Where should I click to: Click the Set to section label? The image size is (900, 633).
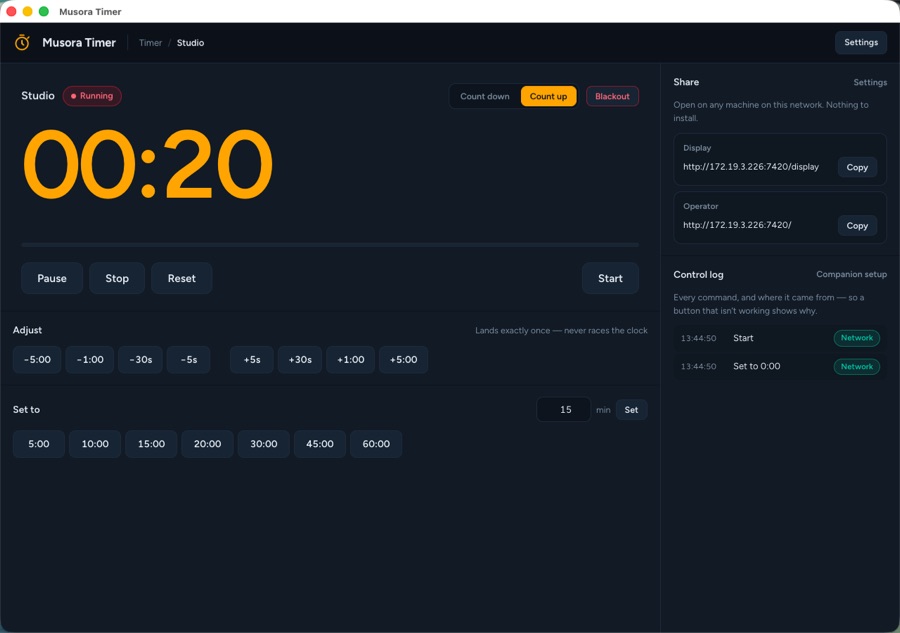pyautogui.click(x=26, y=410)
